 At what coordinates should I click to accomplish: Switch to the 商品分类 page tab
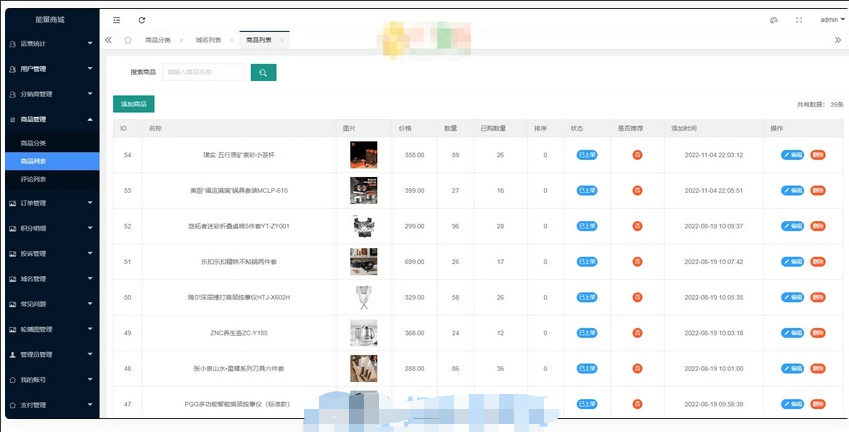158,41
